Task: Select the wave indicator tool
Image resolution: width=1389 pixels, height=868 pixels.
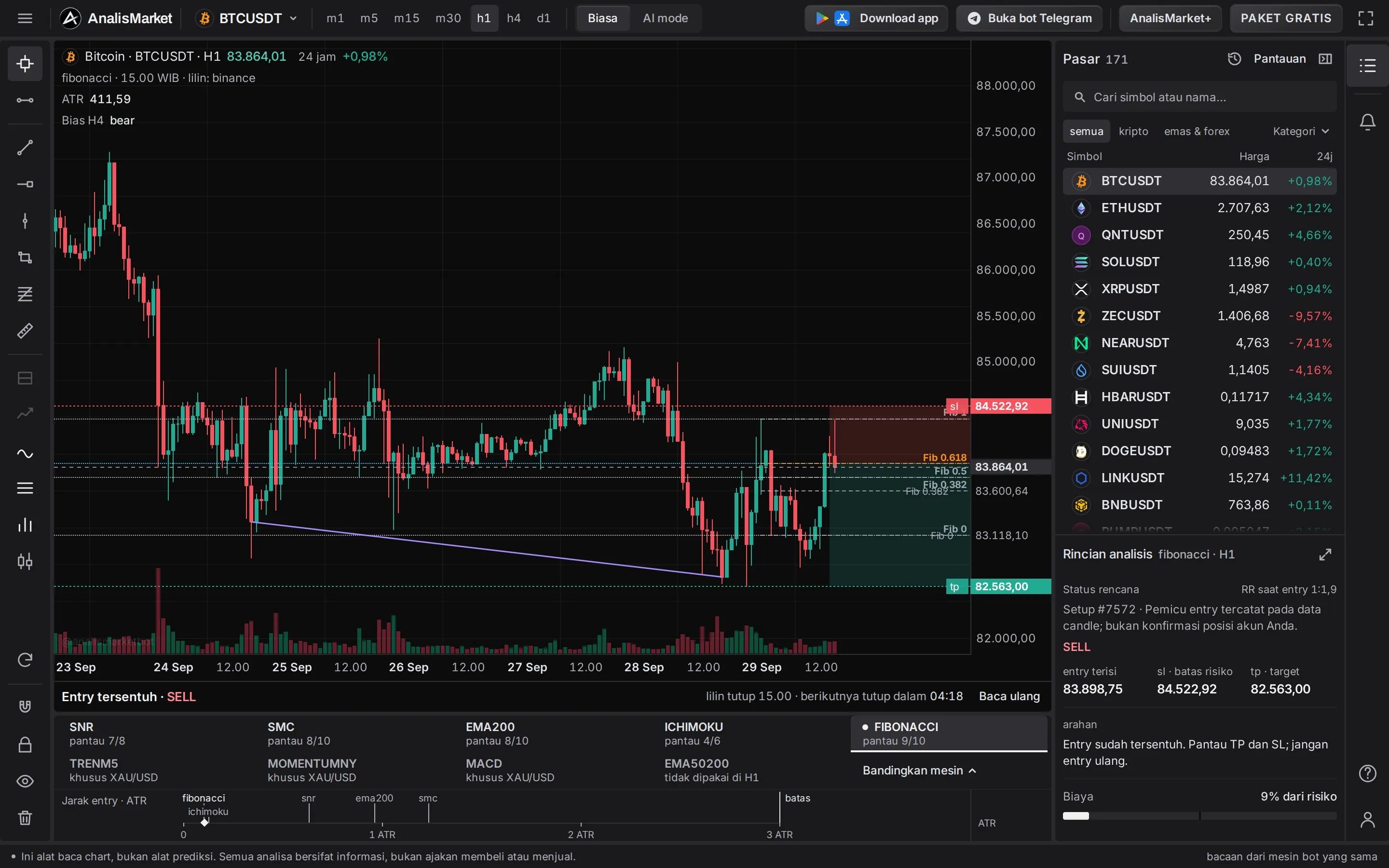Action: pyautogui.click(x=25, y=453)
